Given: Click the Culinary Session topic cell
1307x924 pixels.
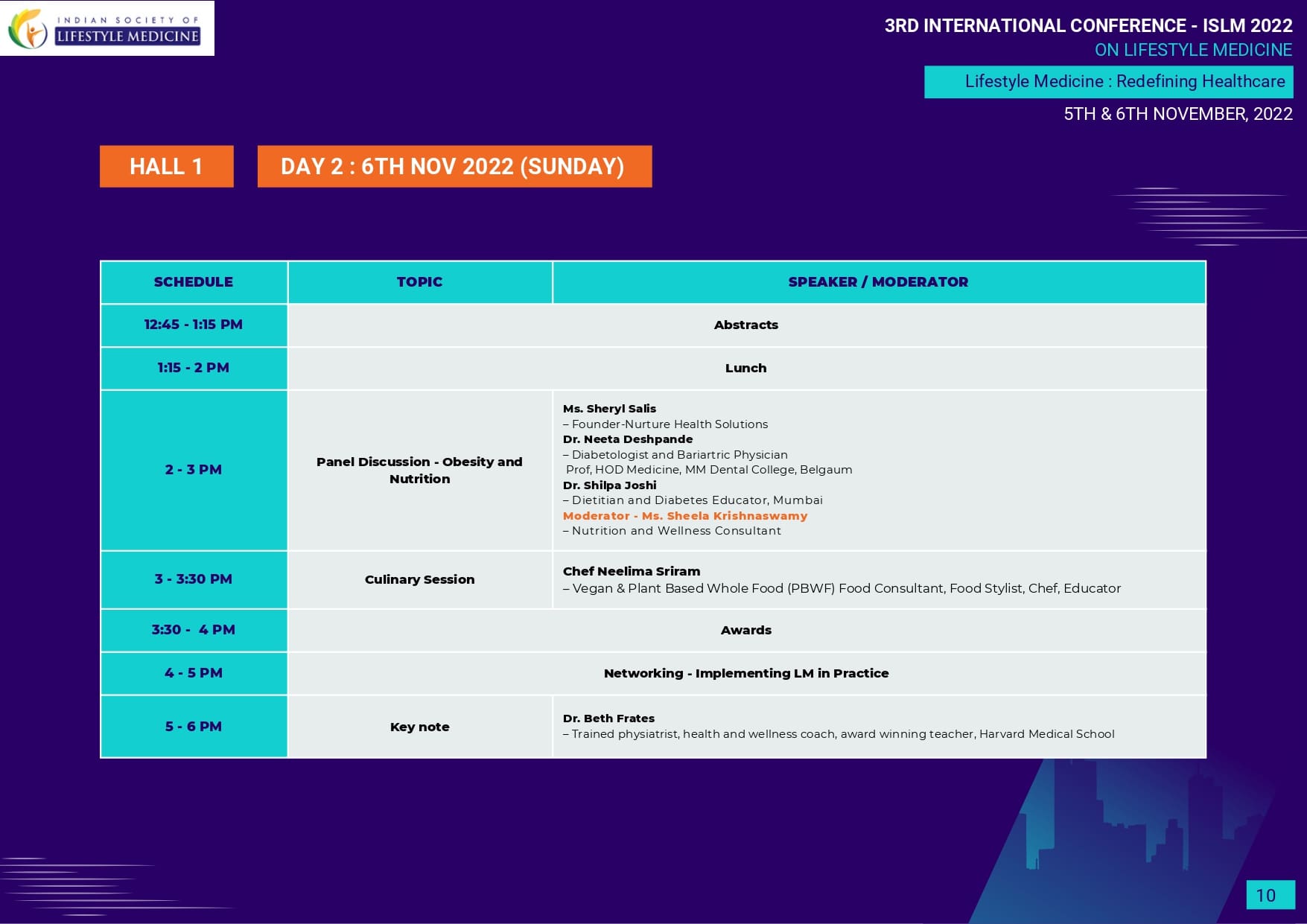Looking at the screenshot, I should tap(419, 579).
